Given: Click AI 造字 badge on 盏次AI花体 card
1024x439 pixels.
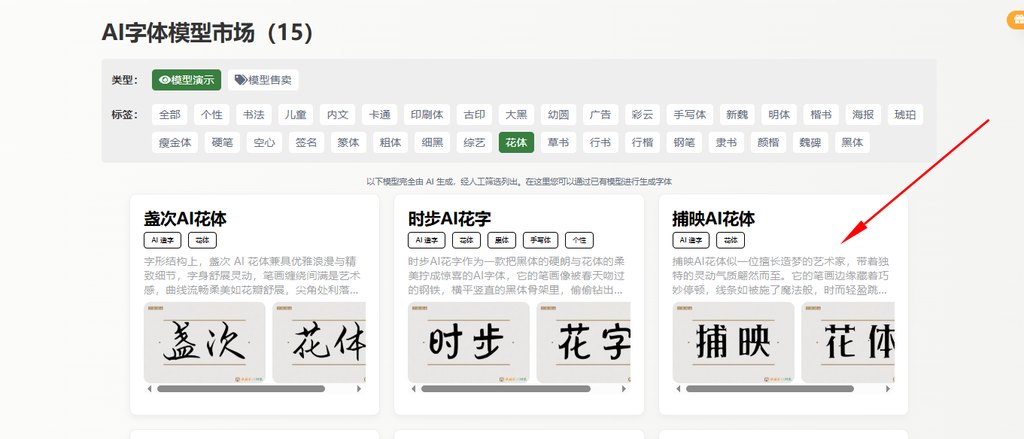Looking at the screenshot, I should 163,240.
